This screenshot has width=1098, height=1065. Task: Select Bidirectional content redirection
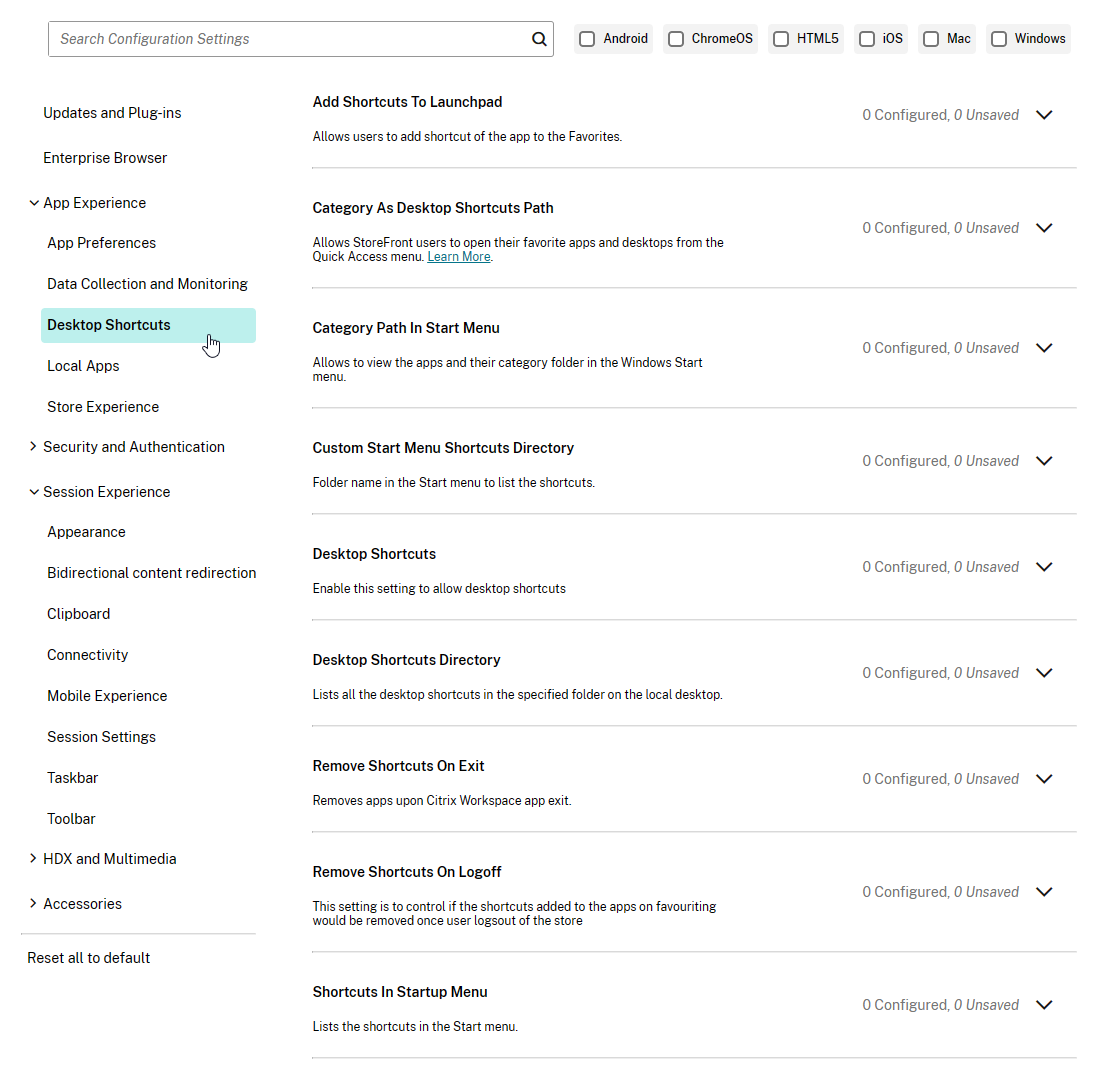coord(151,573)
